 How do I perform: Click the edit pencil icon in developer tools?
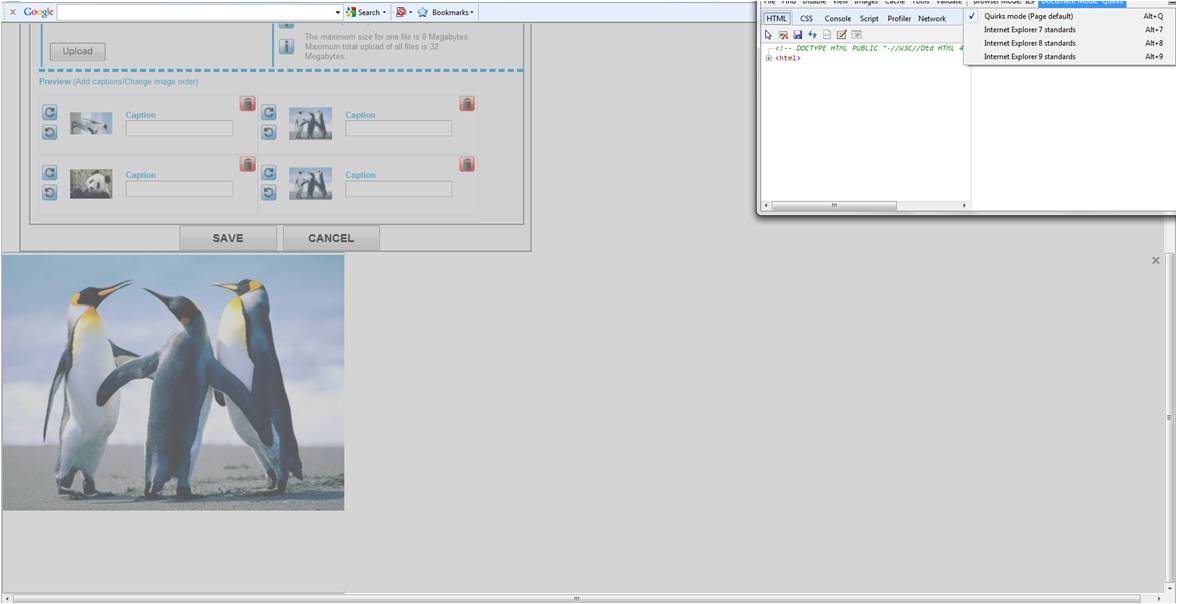tap(841, 35)
